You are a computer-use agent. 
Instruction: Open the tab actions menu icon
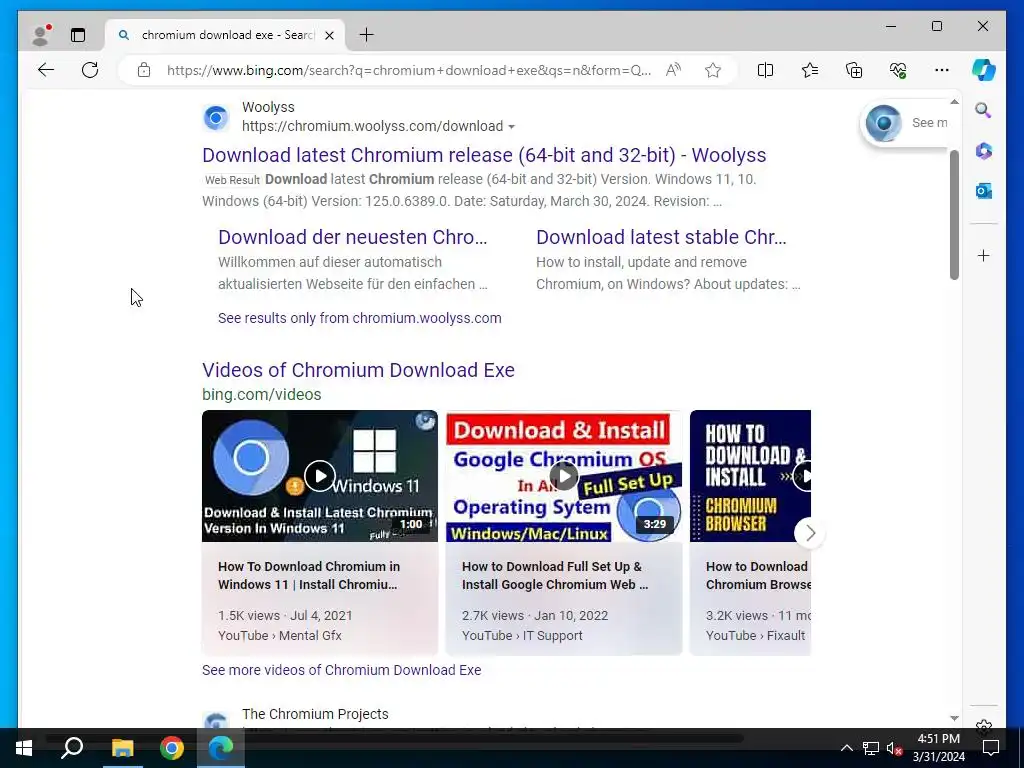(x=78, y=35)
